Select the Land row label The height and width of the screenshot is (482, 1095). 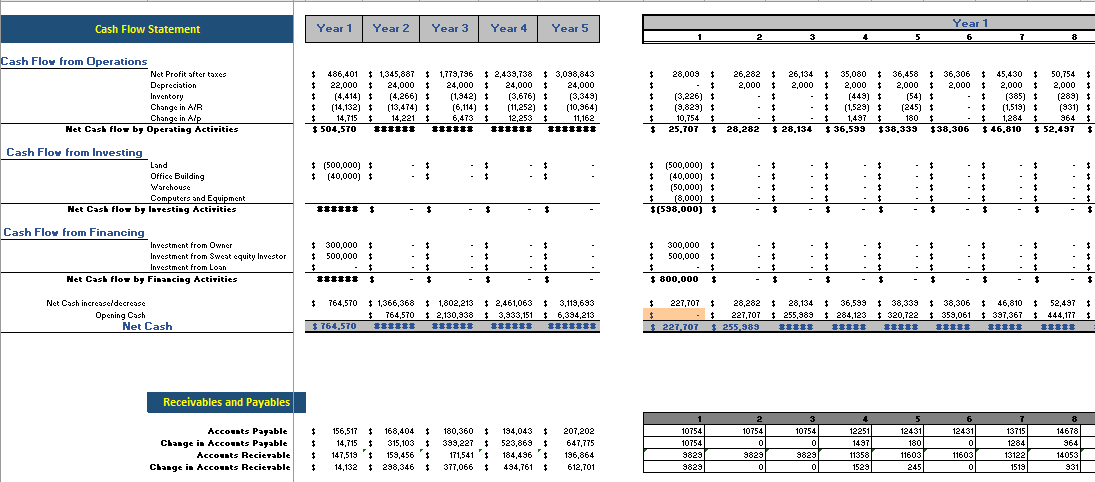coord(159,165)
